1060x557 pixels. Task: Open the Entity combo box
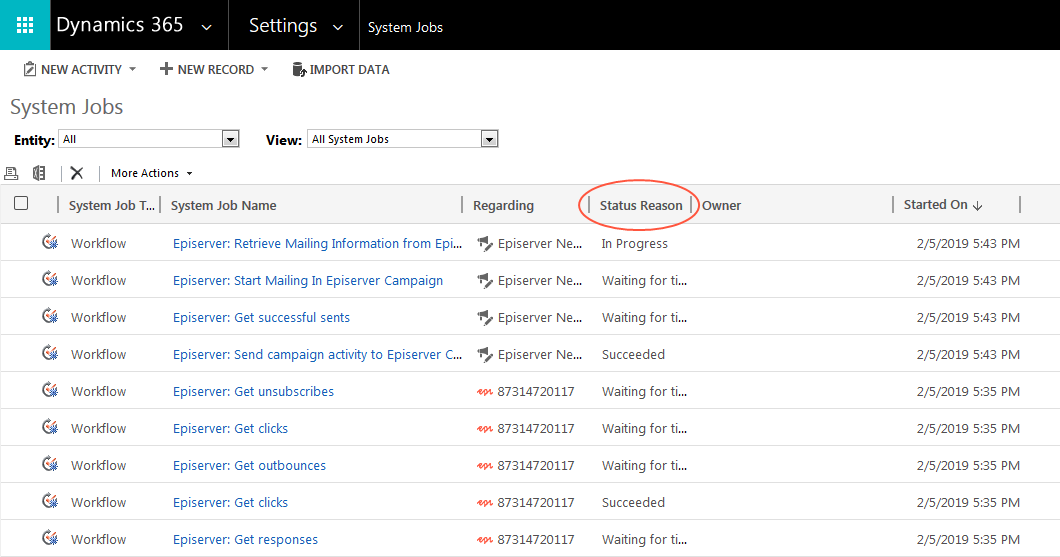click(x=149, y=139)
